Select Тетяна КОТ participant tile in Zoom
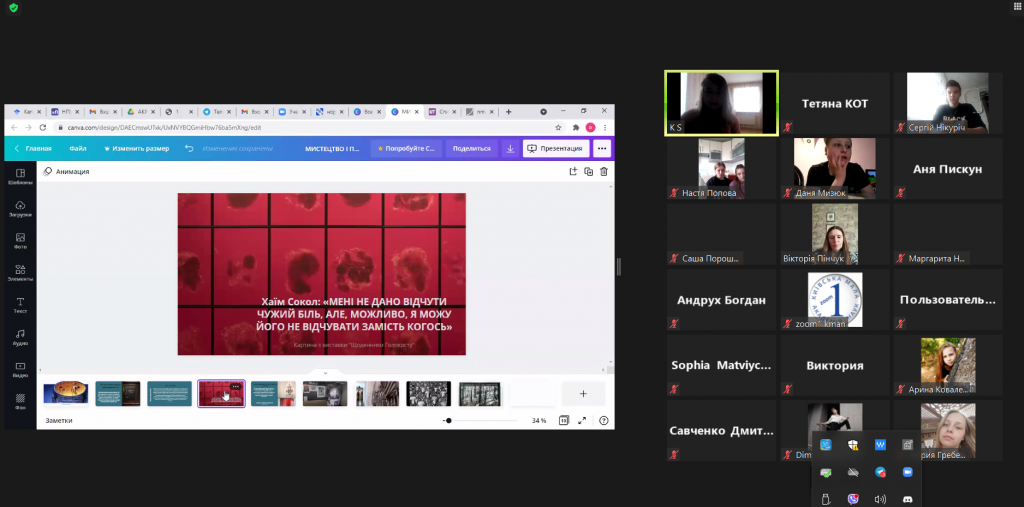Viewport: 1024px width, 507px height. [x=835, y=104]
